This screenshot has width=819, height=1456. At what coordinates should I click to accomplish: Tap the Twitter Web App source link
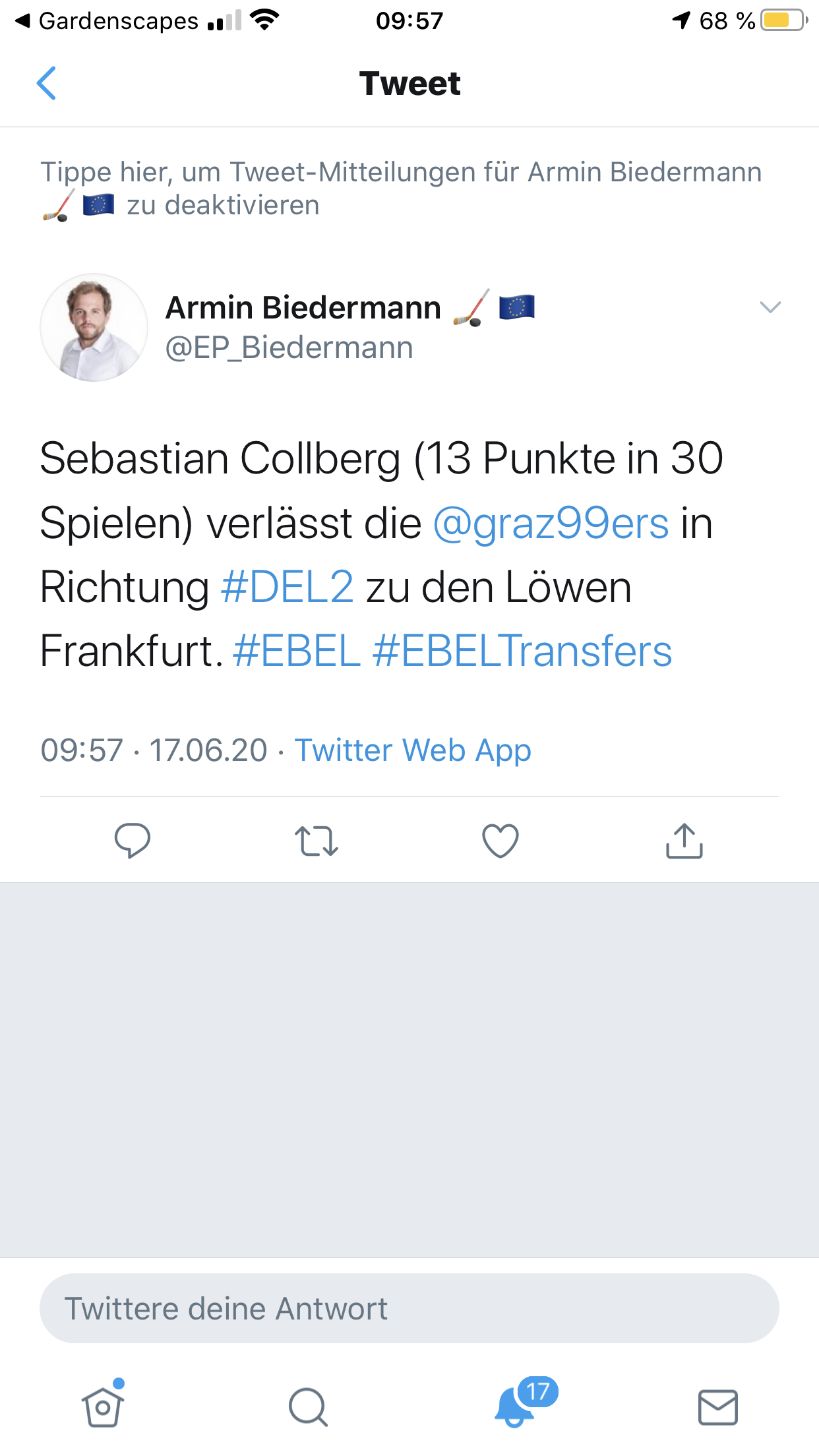[413, 750]
